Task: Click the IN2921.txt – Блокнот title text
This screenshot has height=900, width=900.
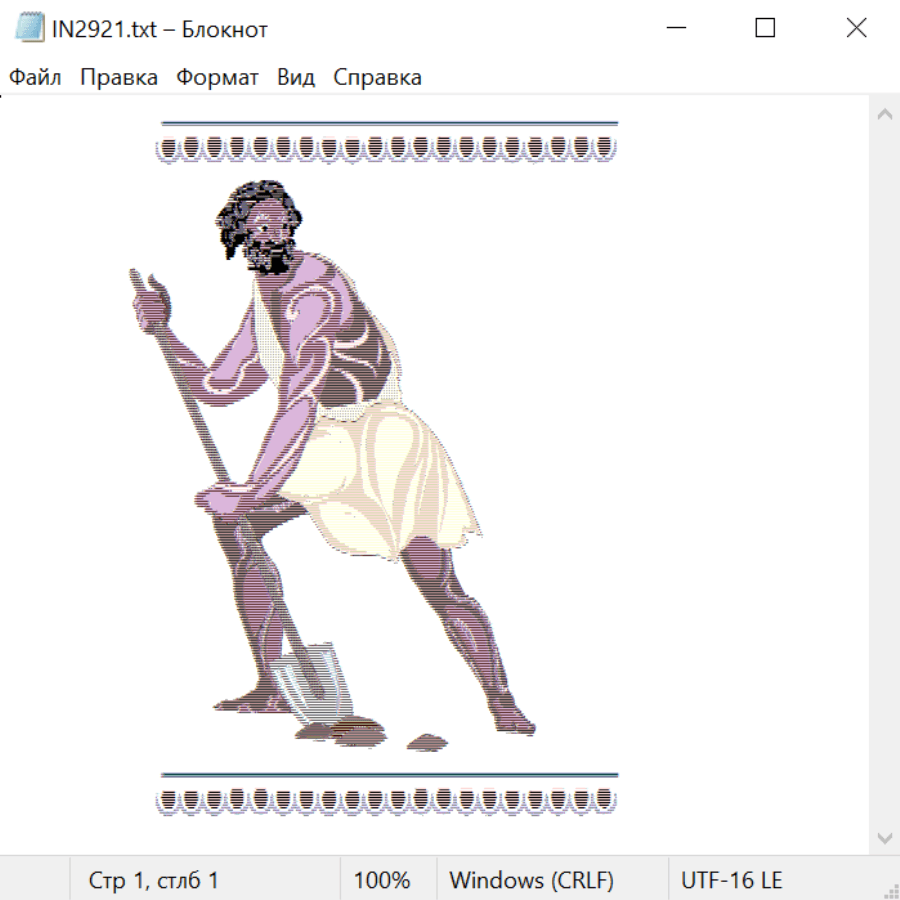Action: (160, 29)
